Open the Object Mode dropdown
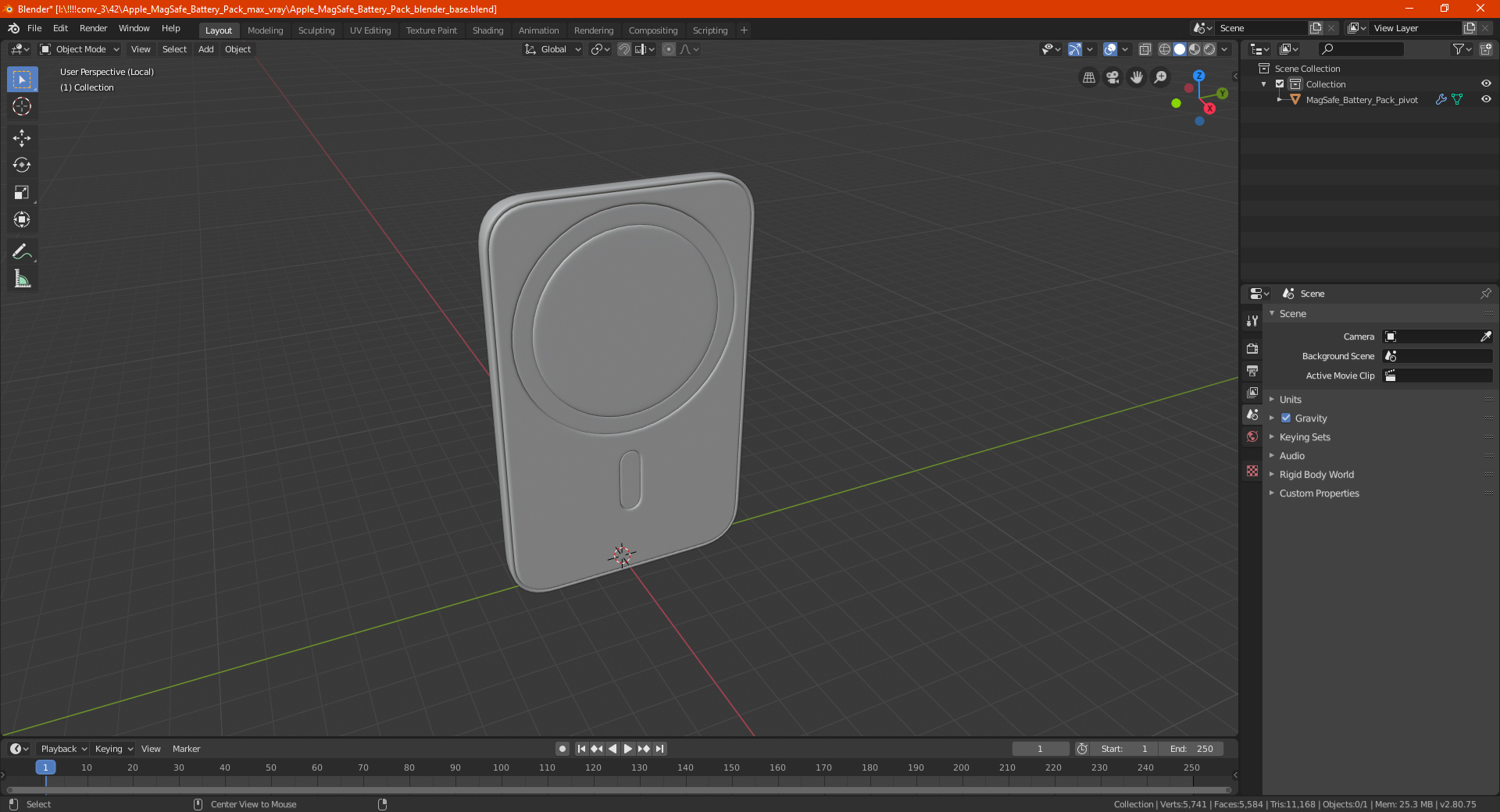 [x=80, y=49]
